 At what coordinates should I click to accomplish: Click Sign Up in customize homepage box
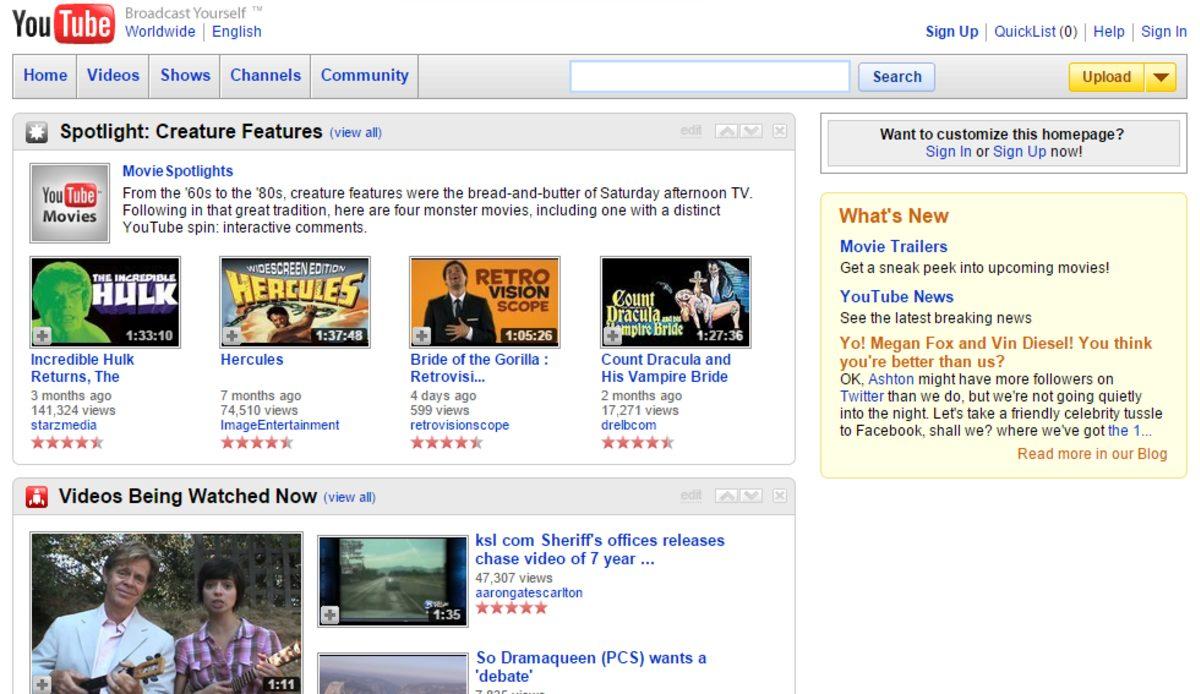pos(1019,152)
